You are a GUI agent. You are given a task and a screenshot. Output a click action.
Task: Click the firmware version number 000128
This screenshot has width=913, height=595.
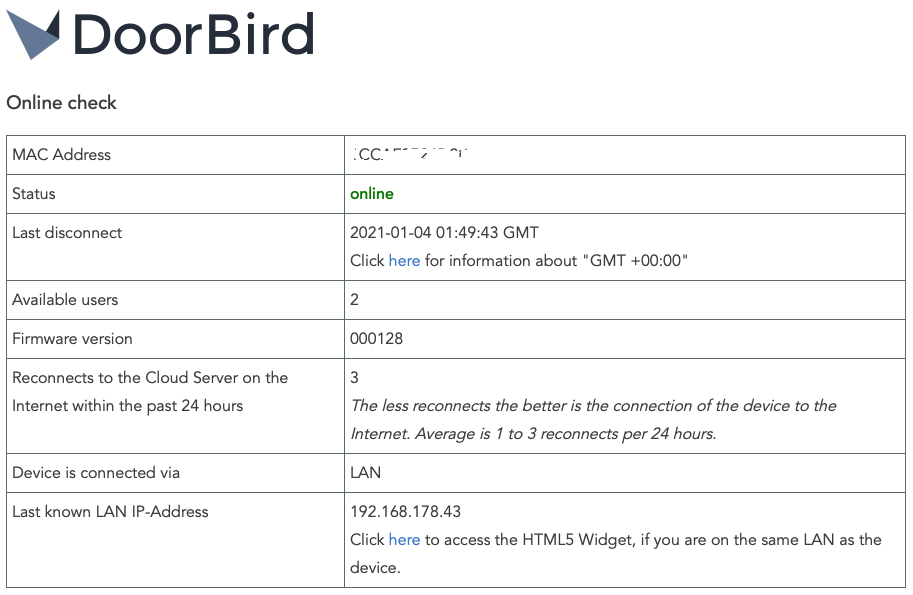coord(376,338)
